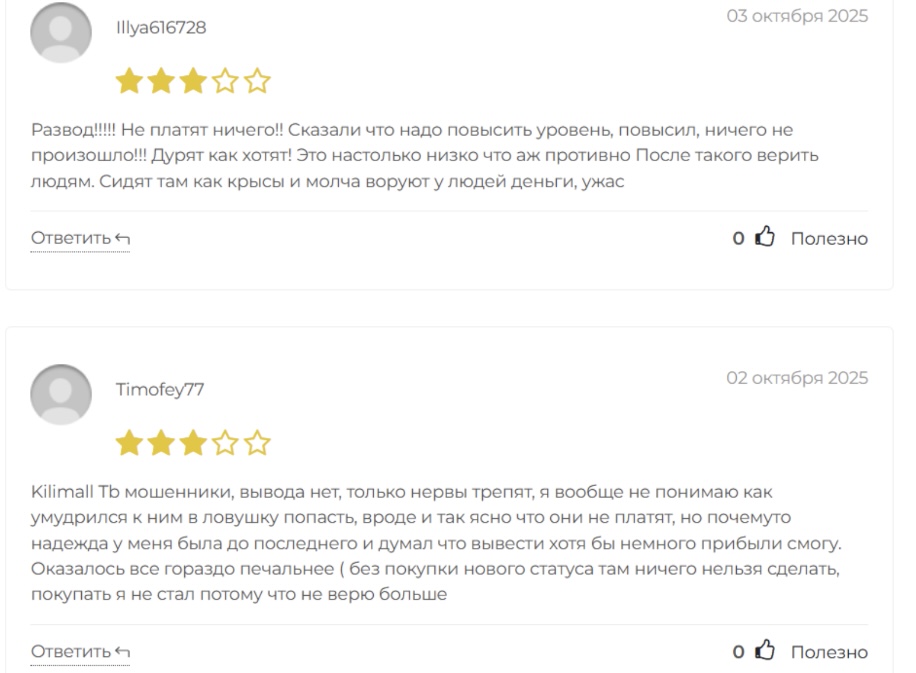Click the 03 октября 2025 date
Viewport: 916px width, 673px height.
(797, 16)
